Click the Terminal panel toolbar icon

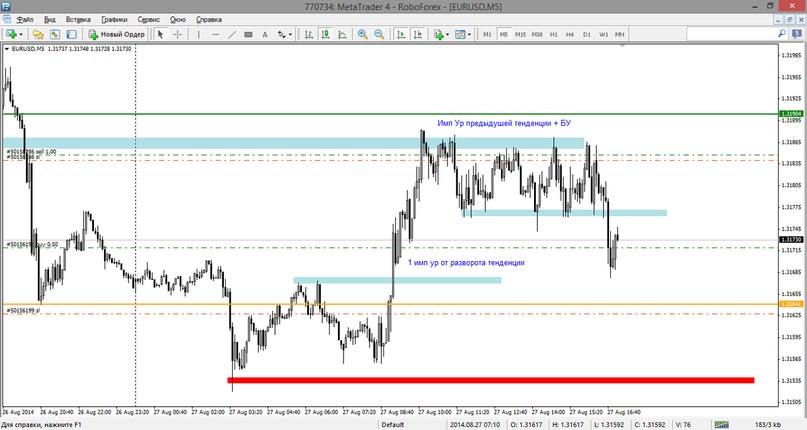coord(72,34)
